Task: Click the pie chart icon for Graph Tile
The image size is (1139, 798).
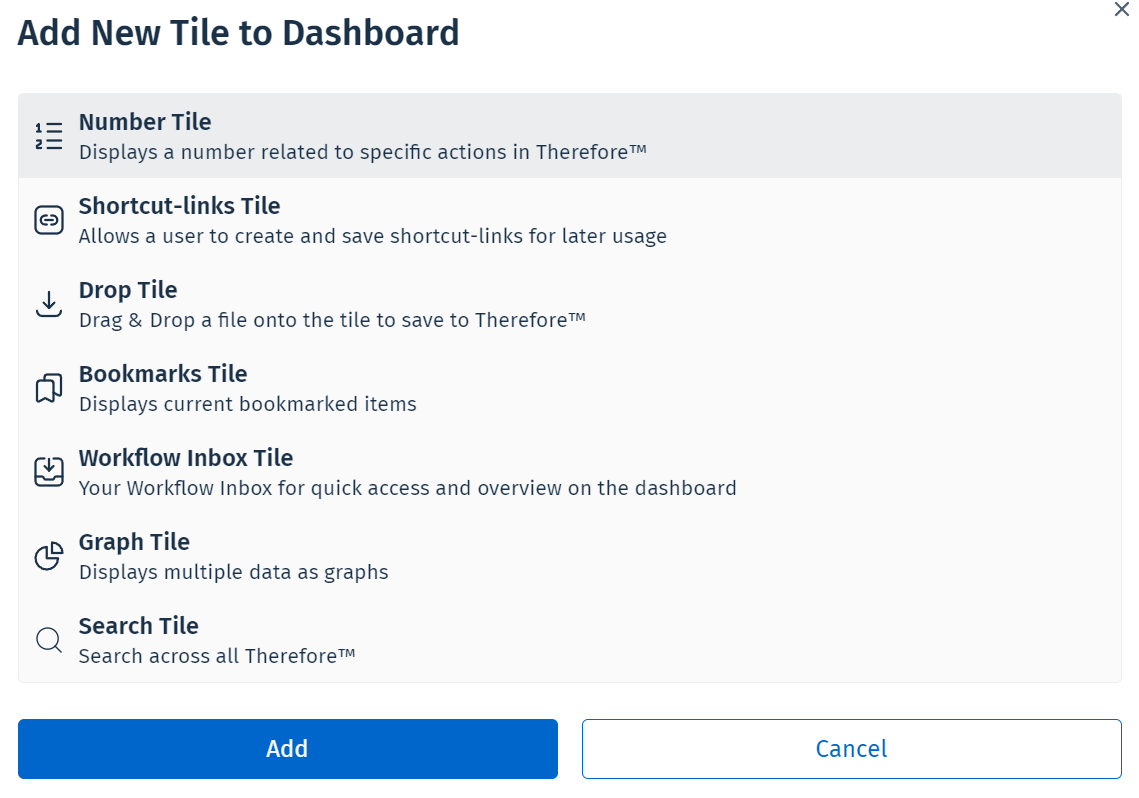Action: point(49,556)
